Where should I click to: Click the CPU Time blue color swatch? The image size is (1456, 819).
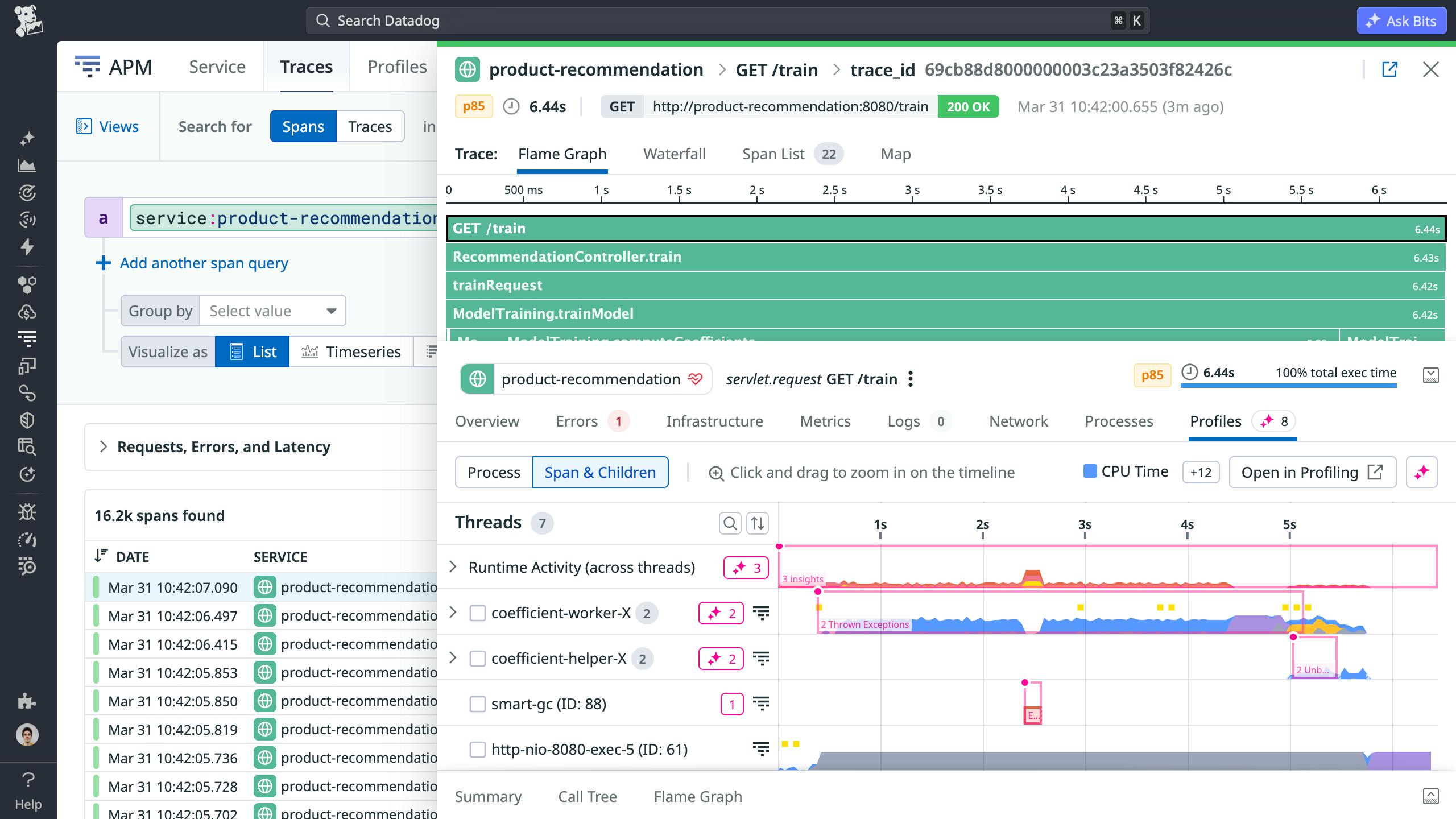pos(1090,471)
